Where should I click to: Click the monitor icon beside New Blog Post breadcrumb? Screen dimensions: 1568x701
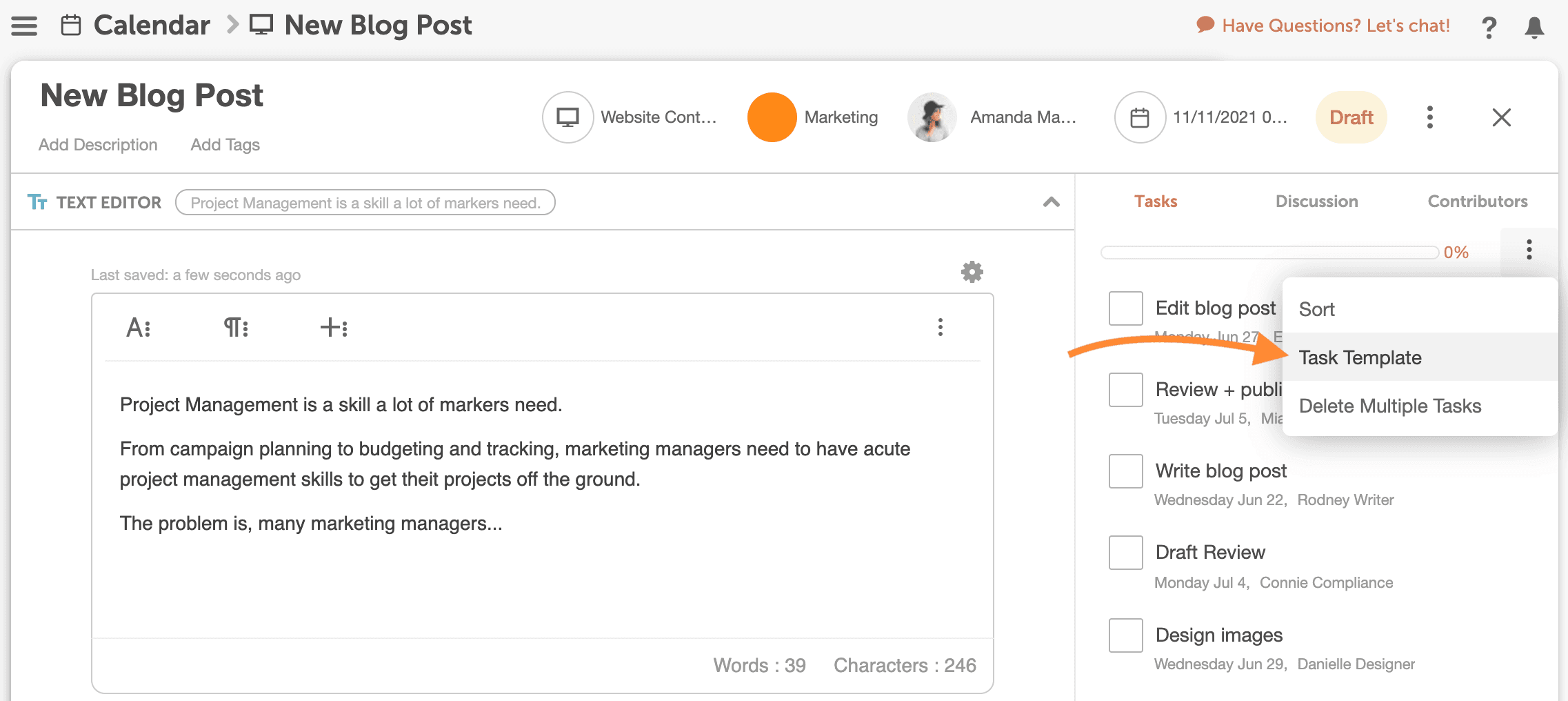click(261, 26)
